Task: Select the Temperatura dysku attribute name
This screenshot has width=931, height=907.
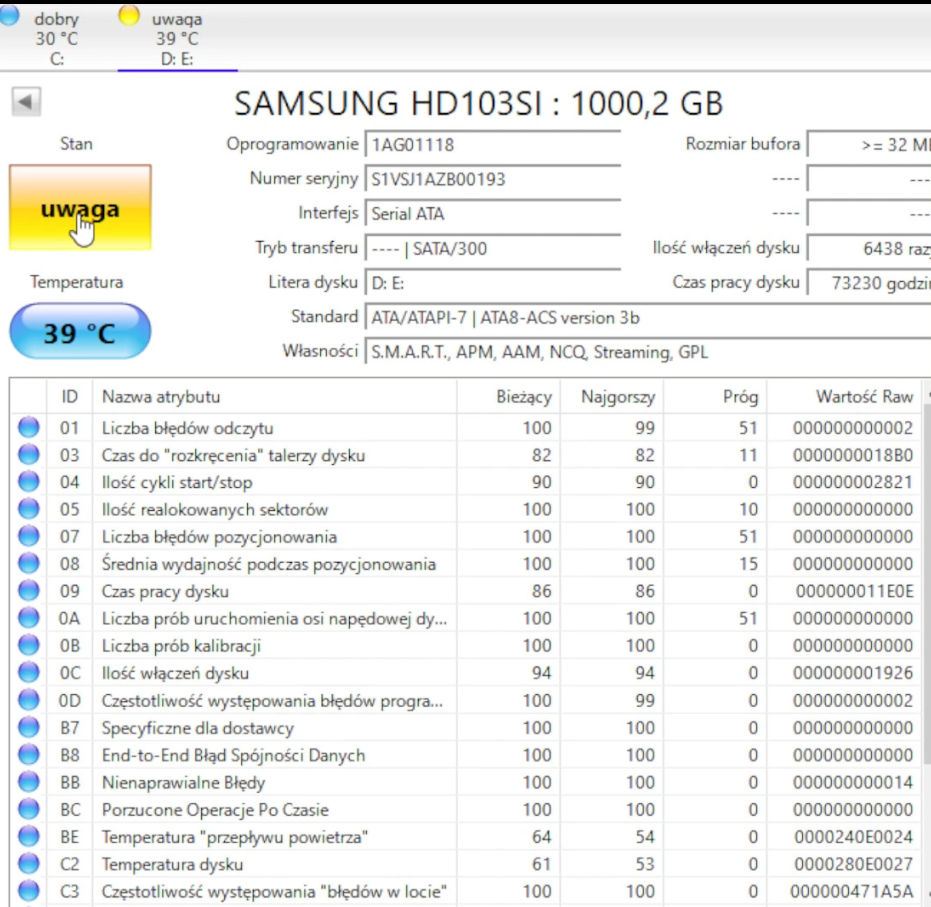Action: (172, 864)
